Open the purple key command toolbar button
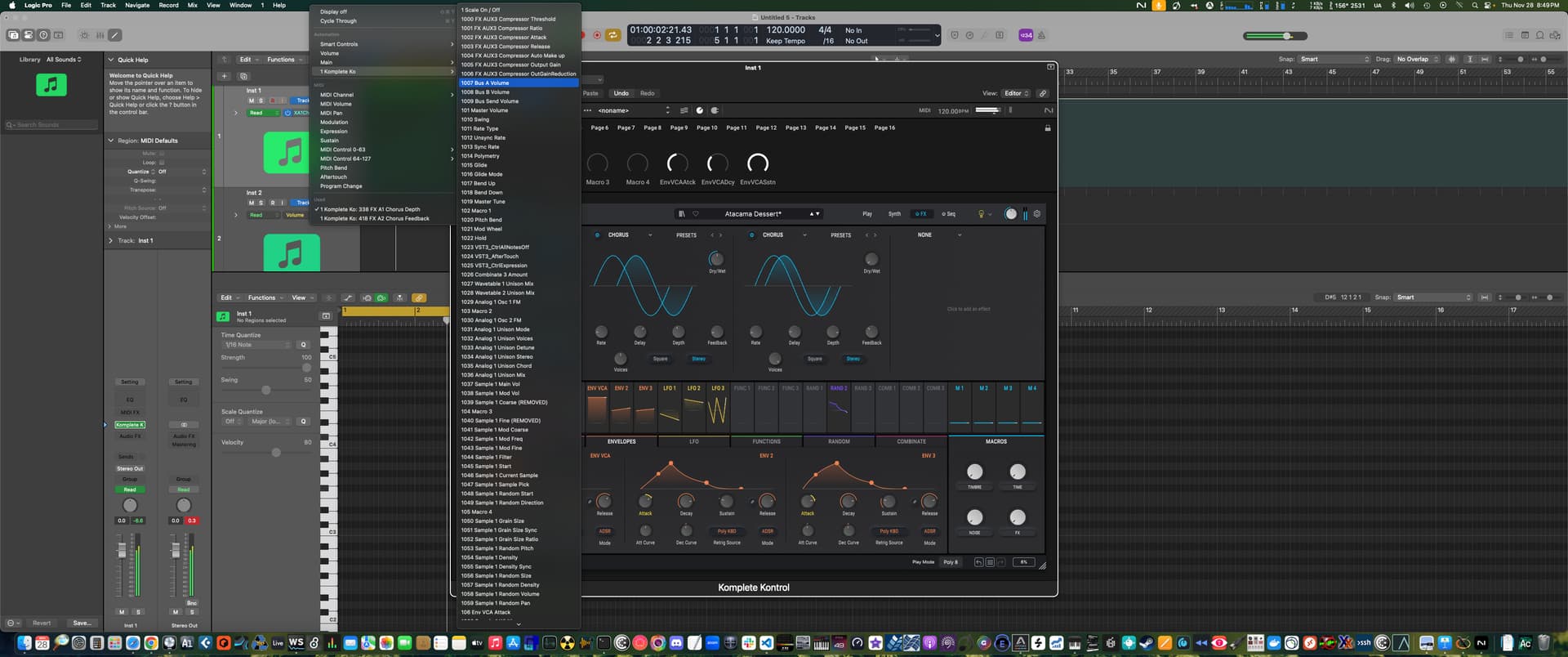Viewport: 1568px width, 657px height. (1026, 35)
